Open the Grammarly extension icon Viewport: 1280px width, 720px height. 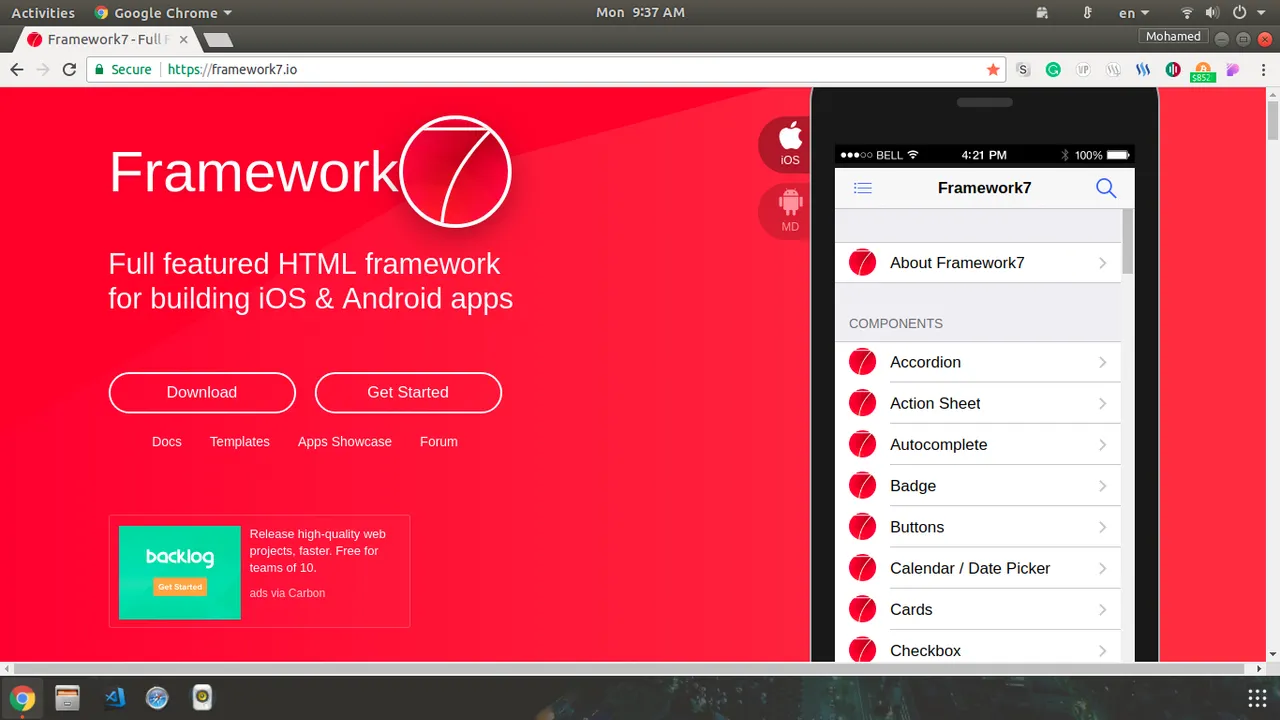click(x=1053, y=70)
